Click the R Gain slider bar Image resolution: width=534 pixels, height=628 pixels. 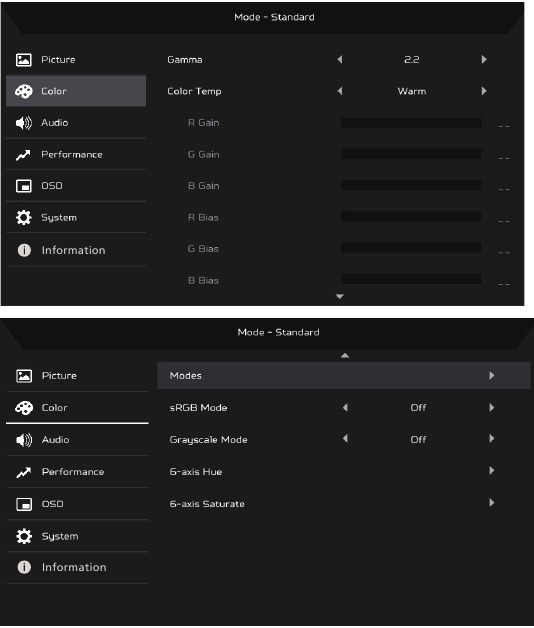[411, 123]
